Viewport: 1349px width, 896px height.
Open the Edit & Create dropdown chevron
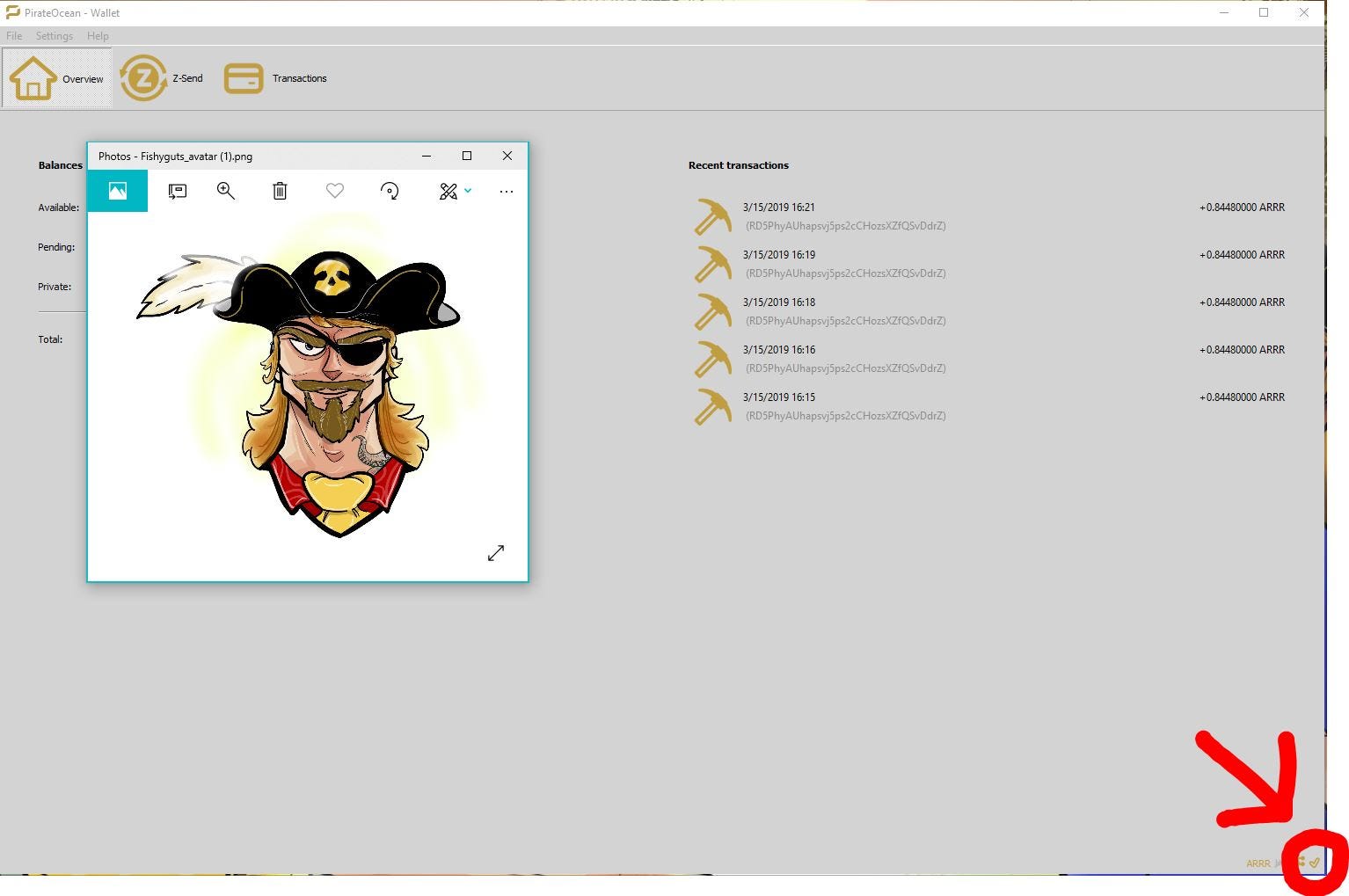[x=467, y=191]
